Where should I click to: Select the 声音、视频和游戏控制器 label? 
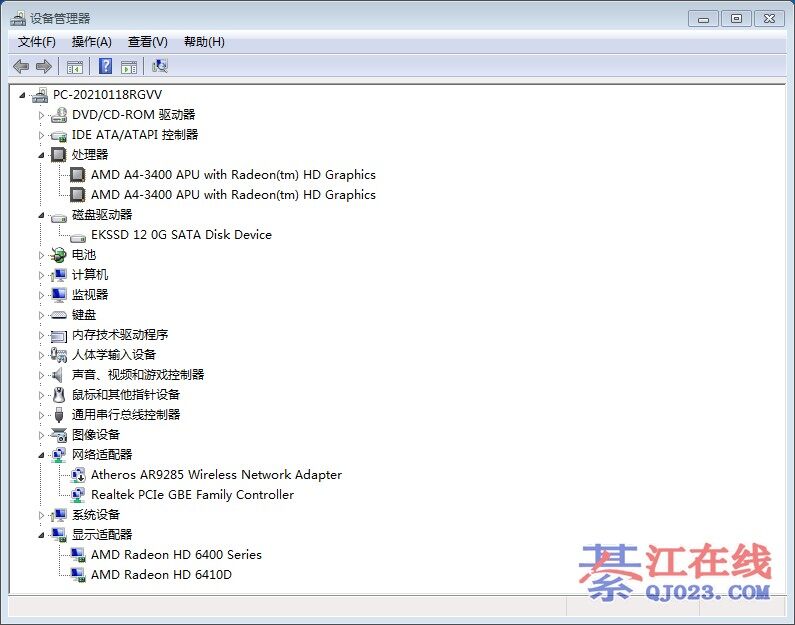[x=138, y=375]
